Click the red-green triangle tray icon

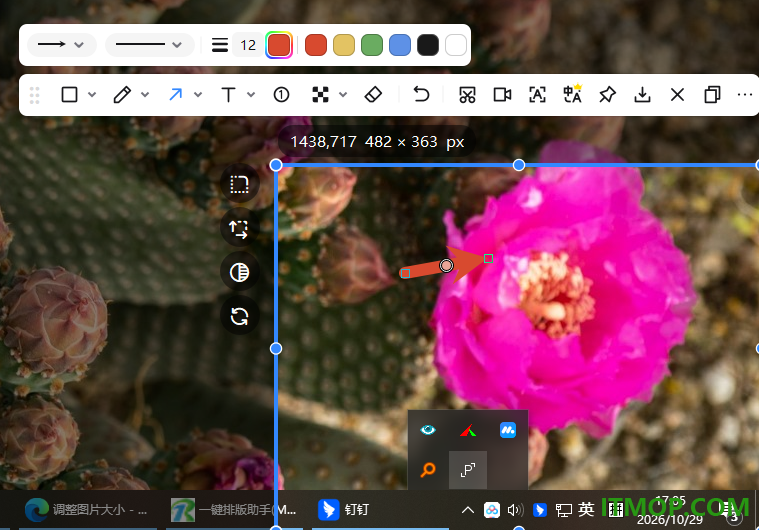point(468,430)
